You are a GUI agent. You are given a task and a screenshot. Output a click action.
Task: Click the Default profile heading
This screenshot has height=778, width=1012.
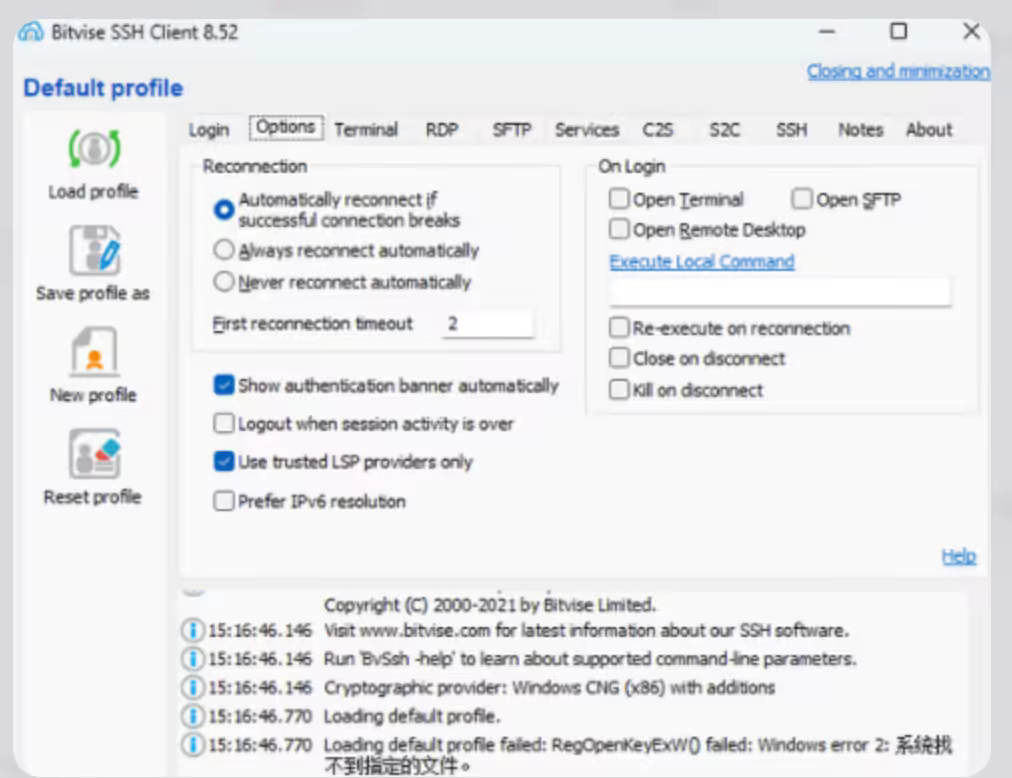point(103,88)
